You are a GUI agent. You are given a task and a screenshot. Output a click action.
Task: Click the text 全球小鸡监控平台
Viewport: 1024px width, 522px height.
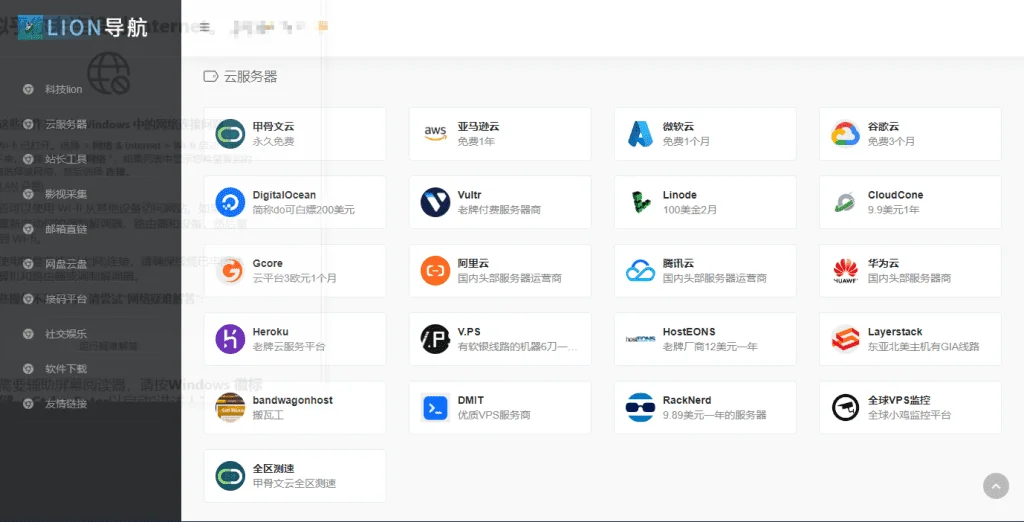point(909,415)
